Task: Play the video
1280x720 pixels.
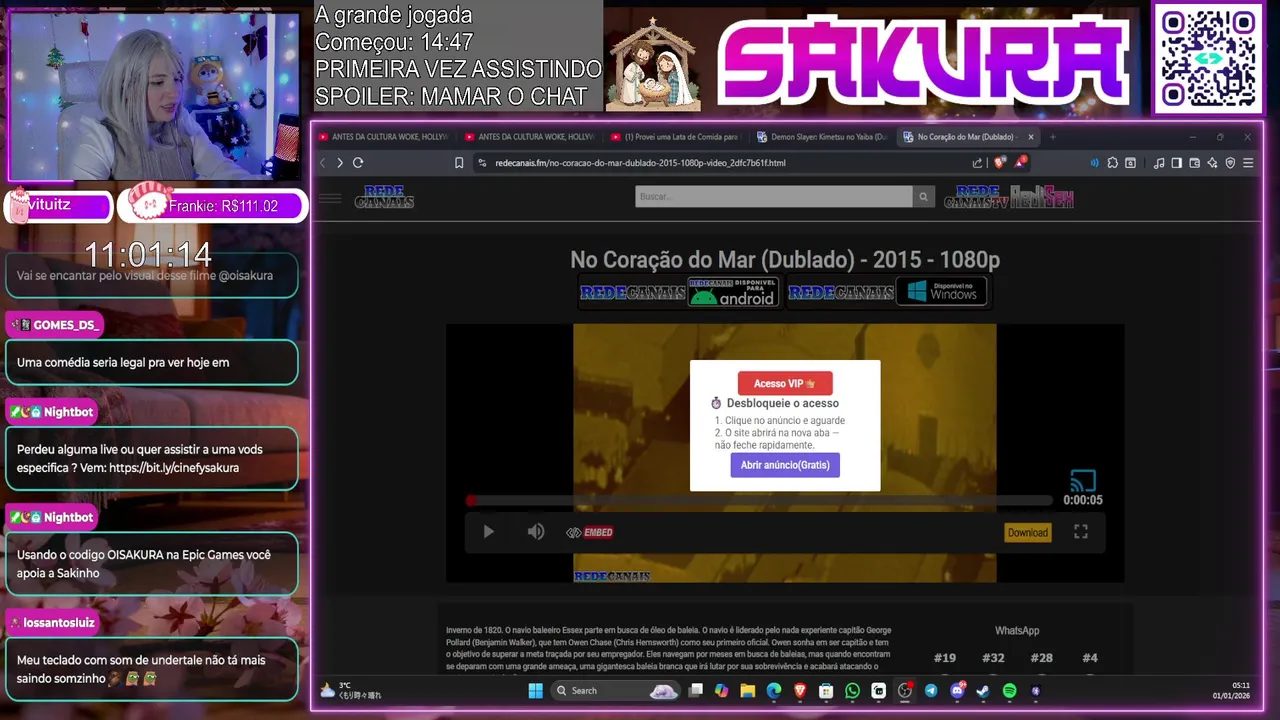Action: pyautogui.click(x=489, y=532)
